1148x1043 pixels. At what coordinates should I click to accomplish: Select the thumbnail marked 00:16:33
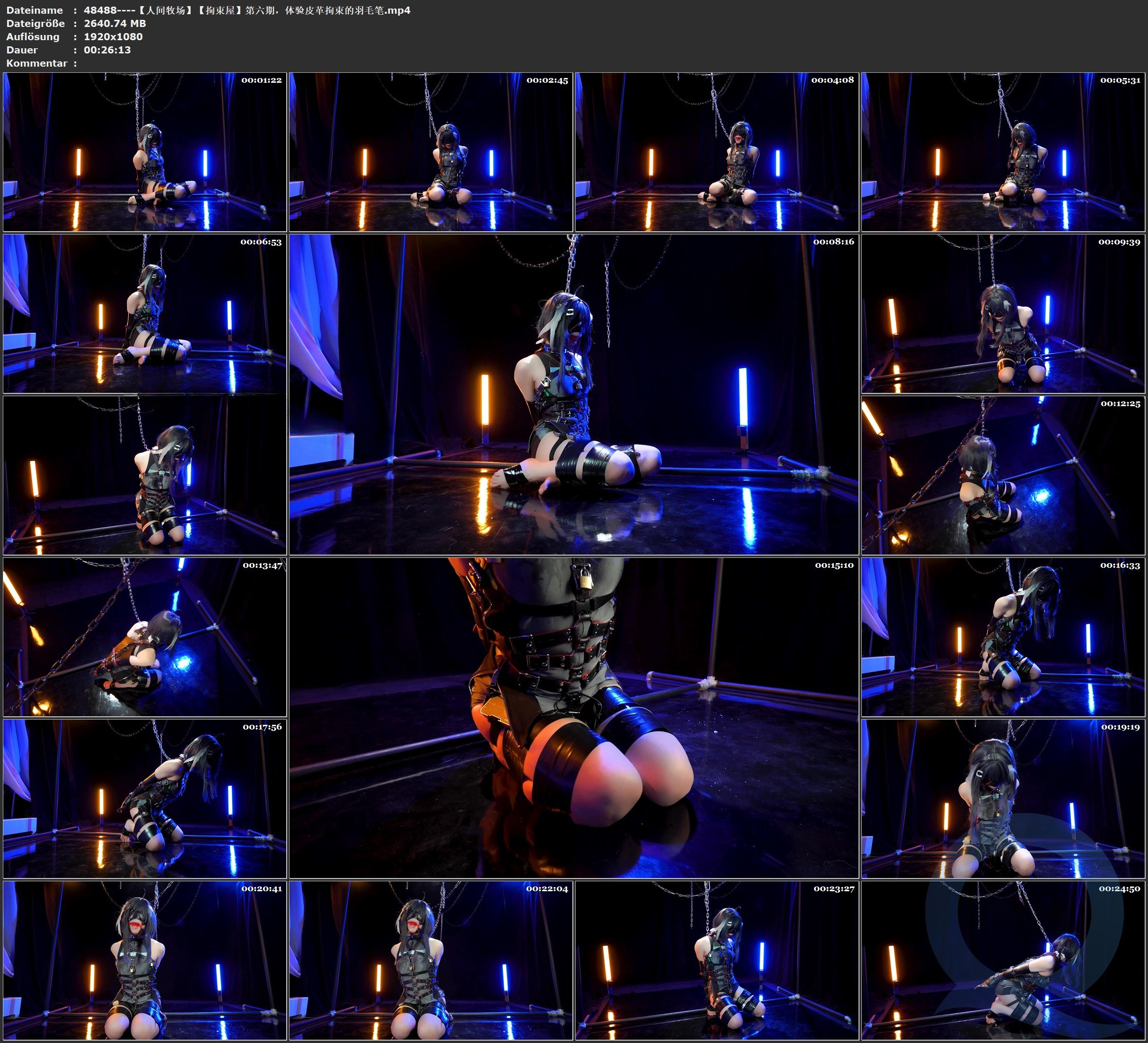click(1003, 636)
